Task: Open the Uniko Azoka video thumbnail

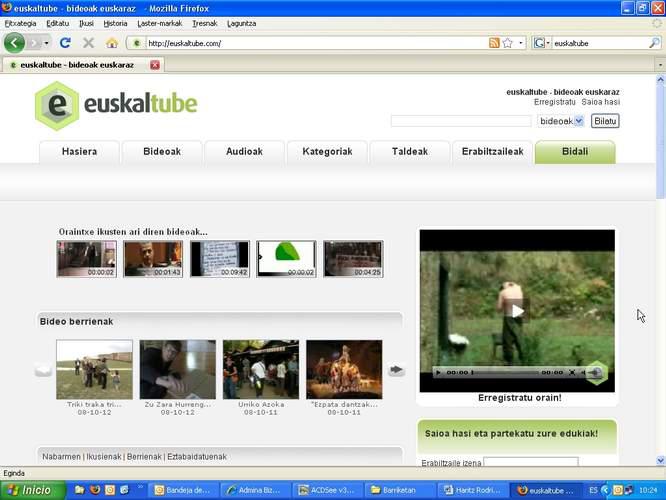Action: pos(261,369)
